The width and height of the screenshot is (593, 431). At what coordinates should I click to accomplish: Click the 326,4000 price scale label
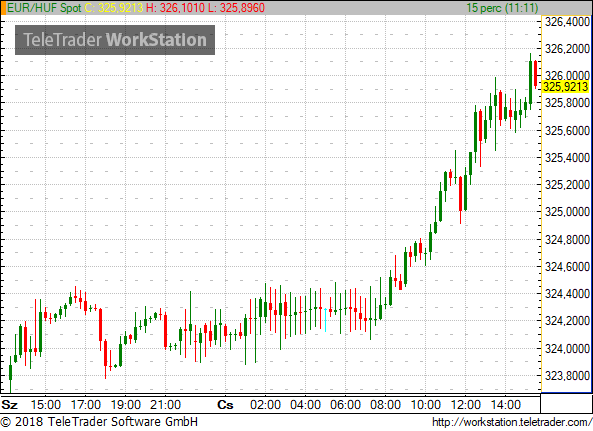pos(567,22)
